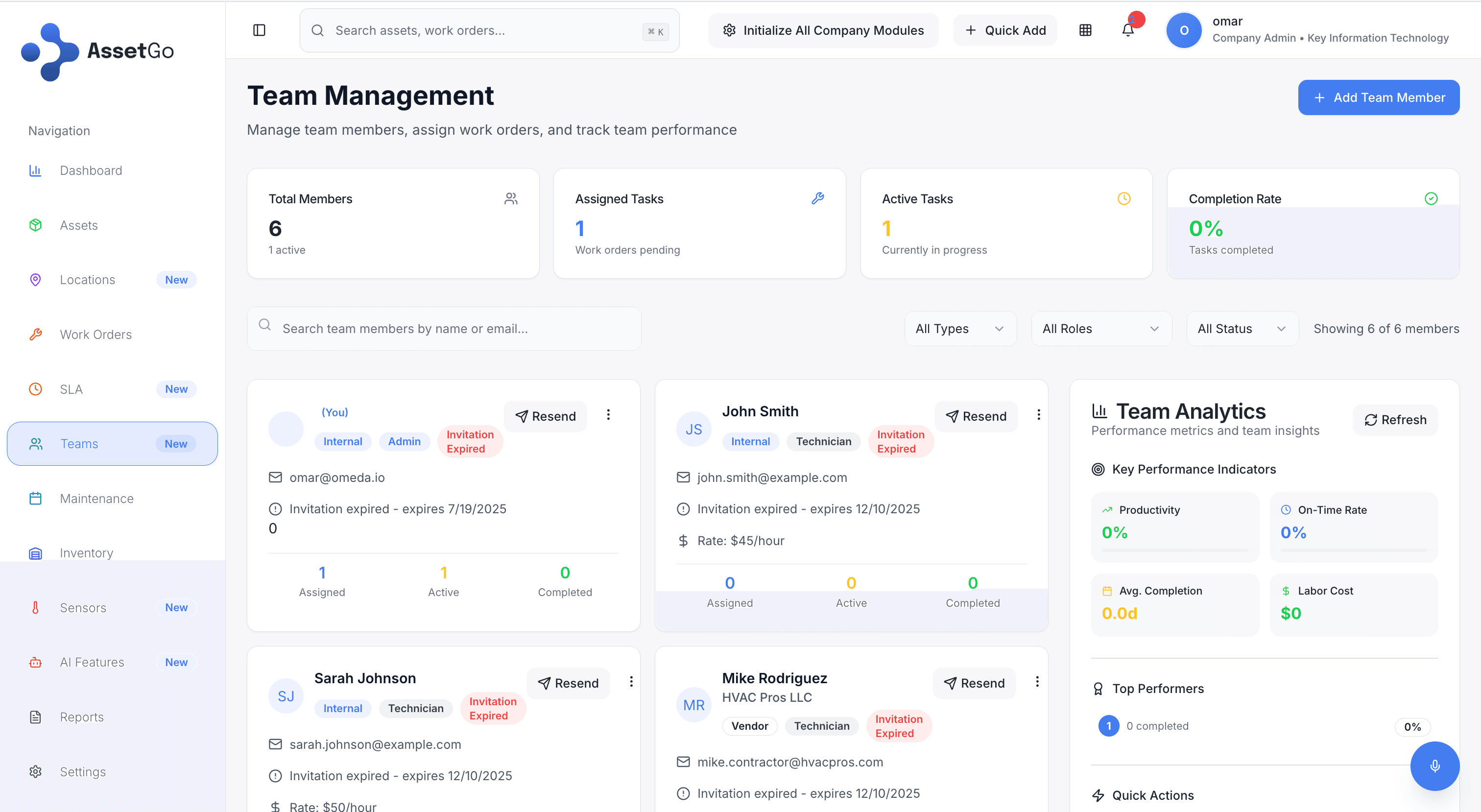Click the Add Team Member button
This screenshot has width=1481, height=812.
[x=1379, y=97]
